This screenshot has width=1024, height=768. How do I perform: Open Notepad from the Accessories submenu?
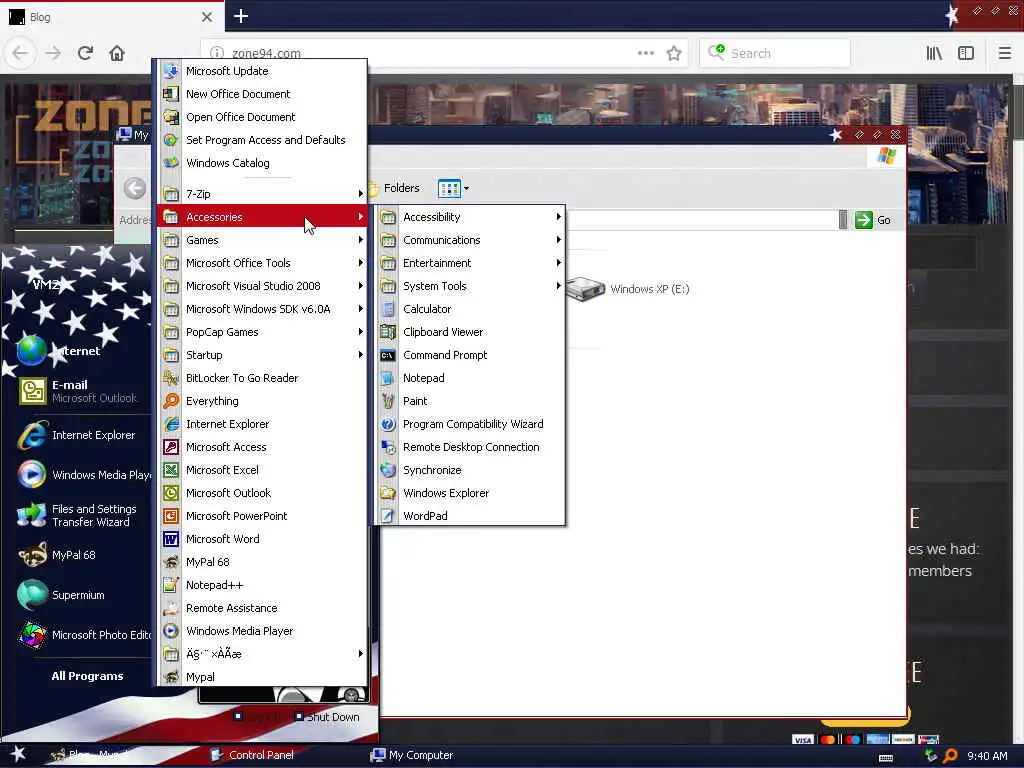click(x=470, y=377)
